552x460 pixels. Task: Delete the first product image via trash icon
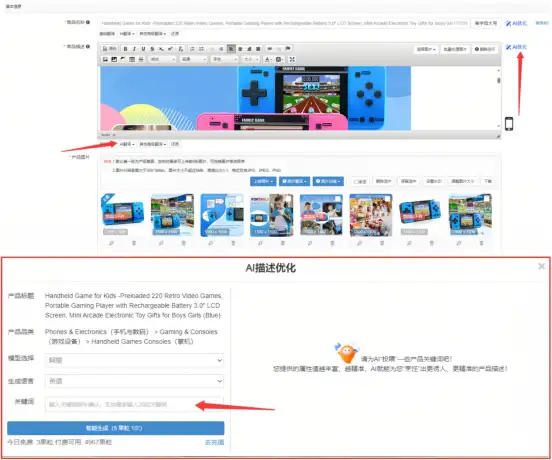(134, 243)
